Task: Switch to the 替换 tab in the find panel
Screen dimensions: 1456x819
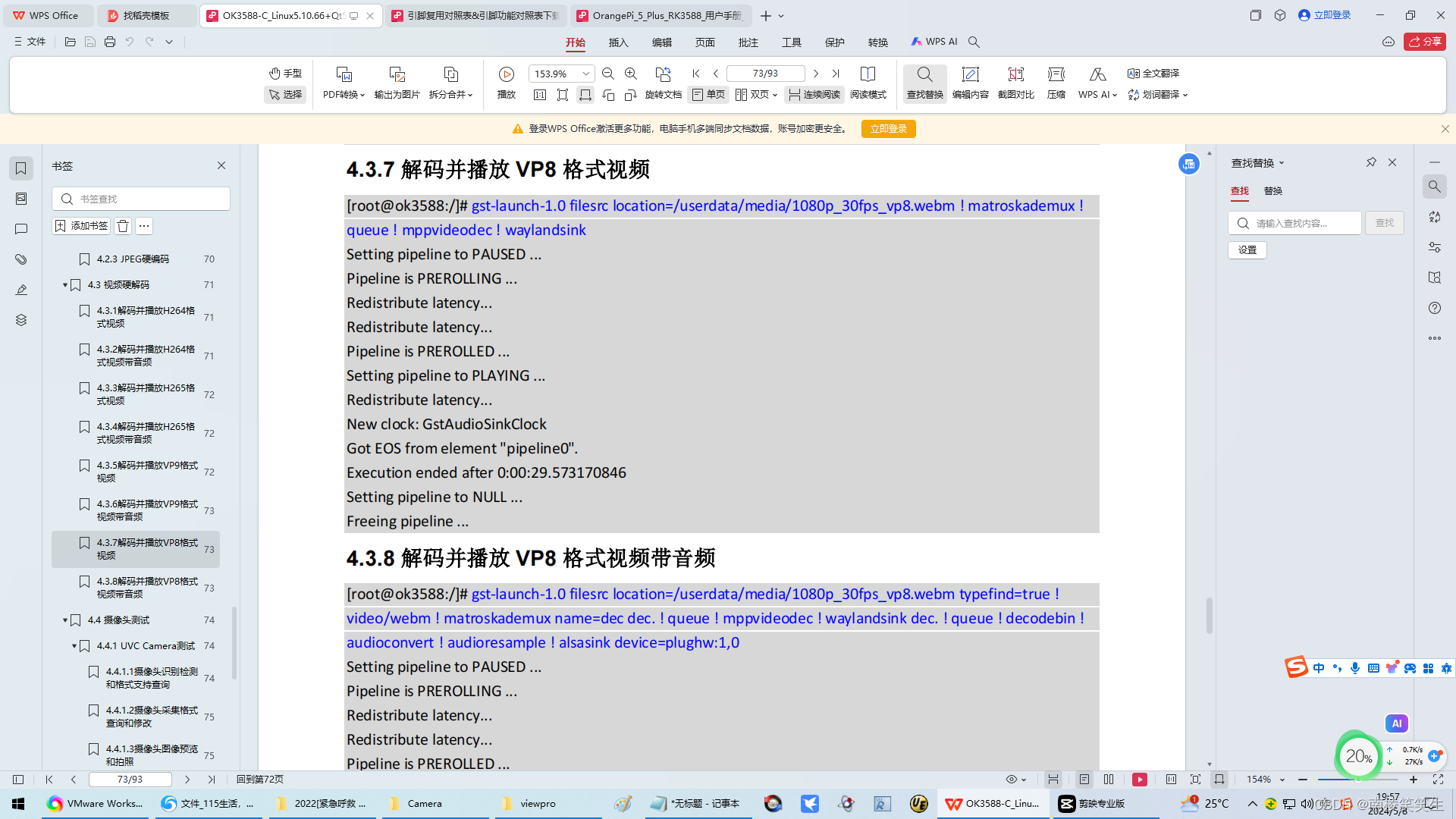Action: [1273, 191]
